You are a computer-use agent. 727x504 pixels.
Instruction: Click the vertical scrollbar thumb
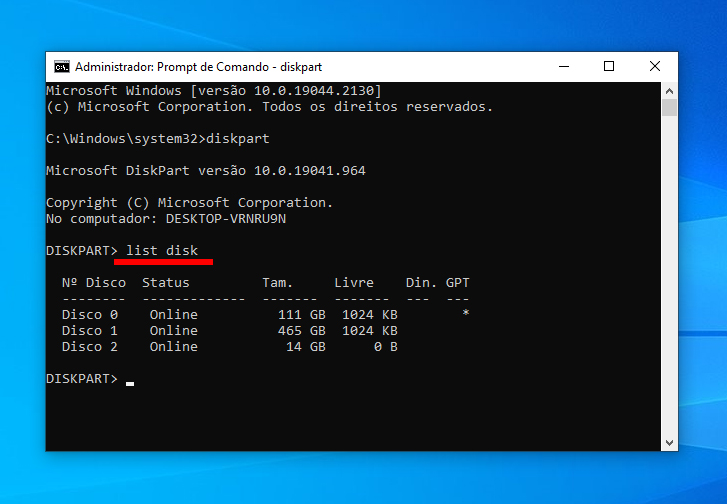(669, 108)
